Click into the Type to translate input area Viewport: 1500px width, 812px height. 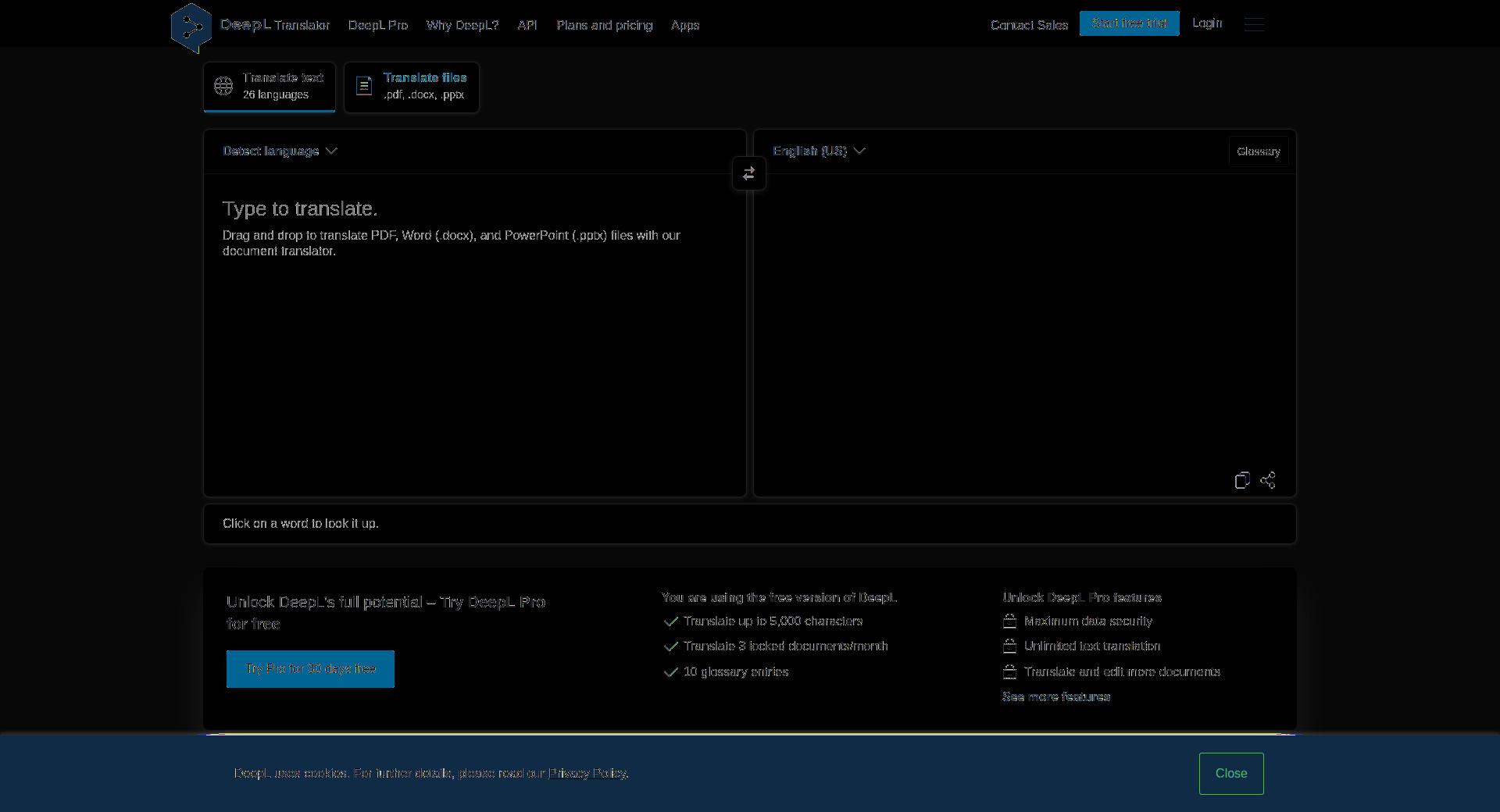[x=475, y=336]
